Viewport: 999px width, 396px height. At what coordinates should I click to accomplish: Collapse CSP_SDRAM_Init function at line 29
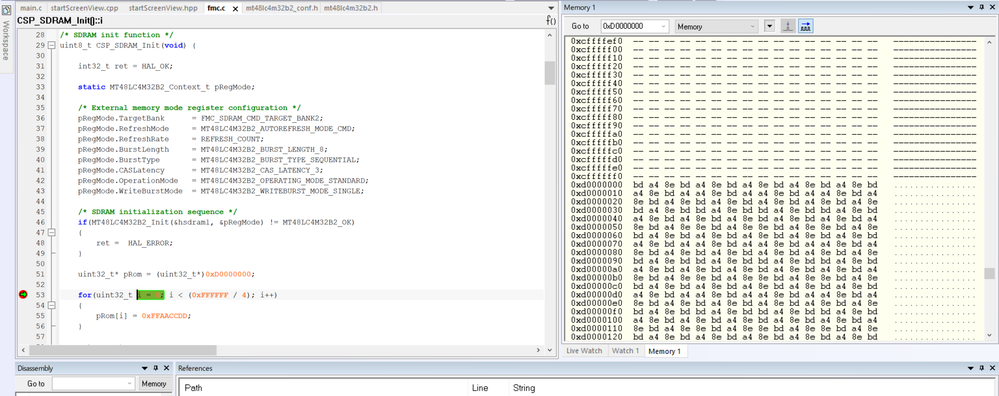coord(52,46)
